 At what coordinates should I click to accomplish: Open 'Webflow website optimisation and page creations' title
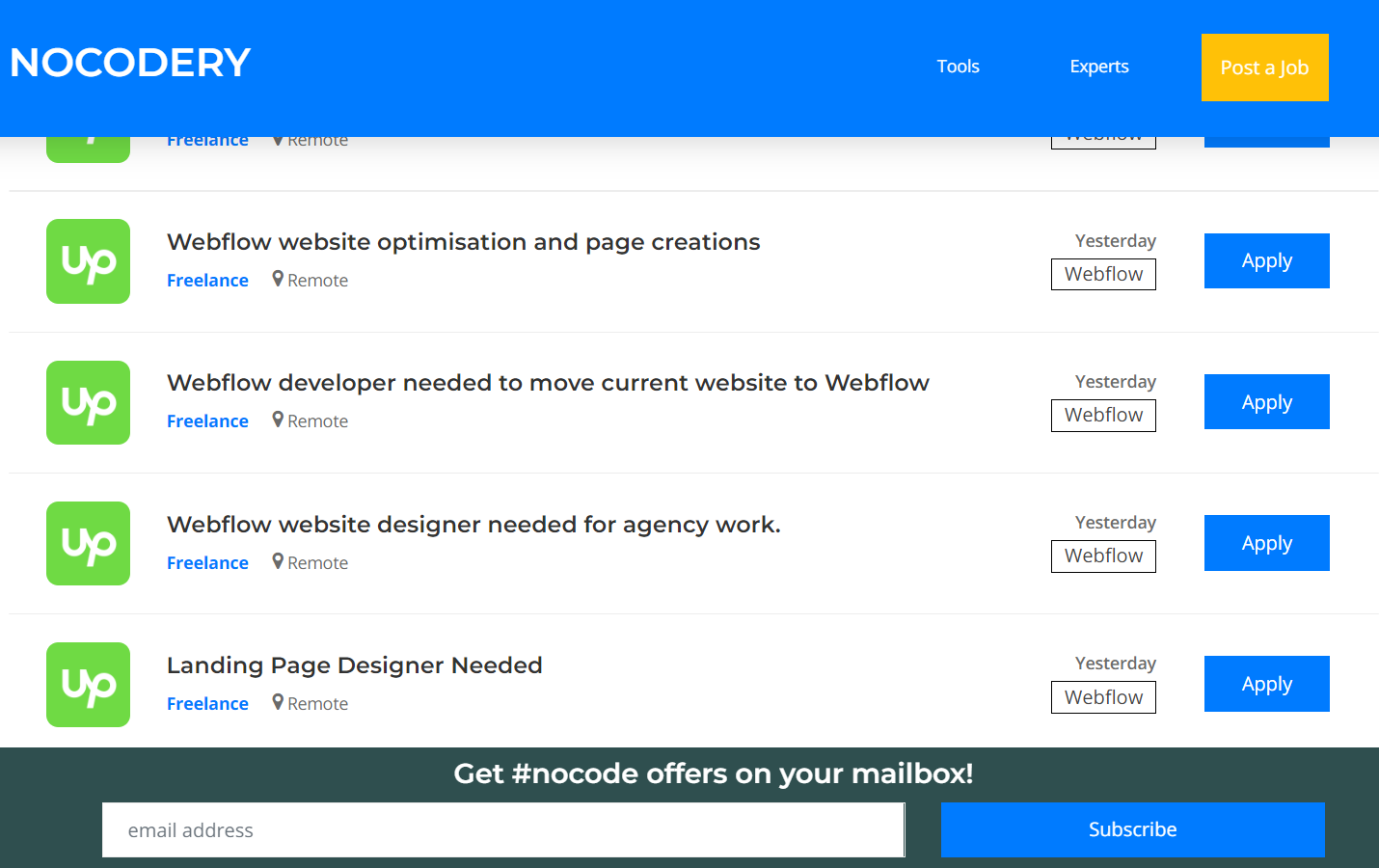pyautogui.click(x=463, y=242)
